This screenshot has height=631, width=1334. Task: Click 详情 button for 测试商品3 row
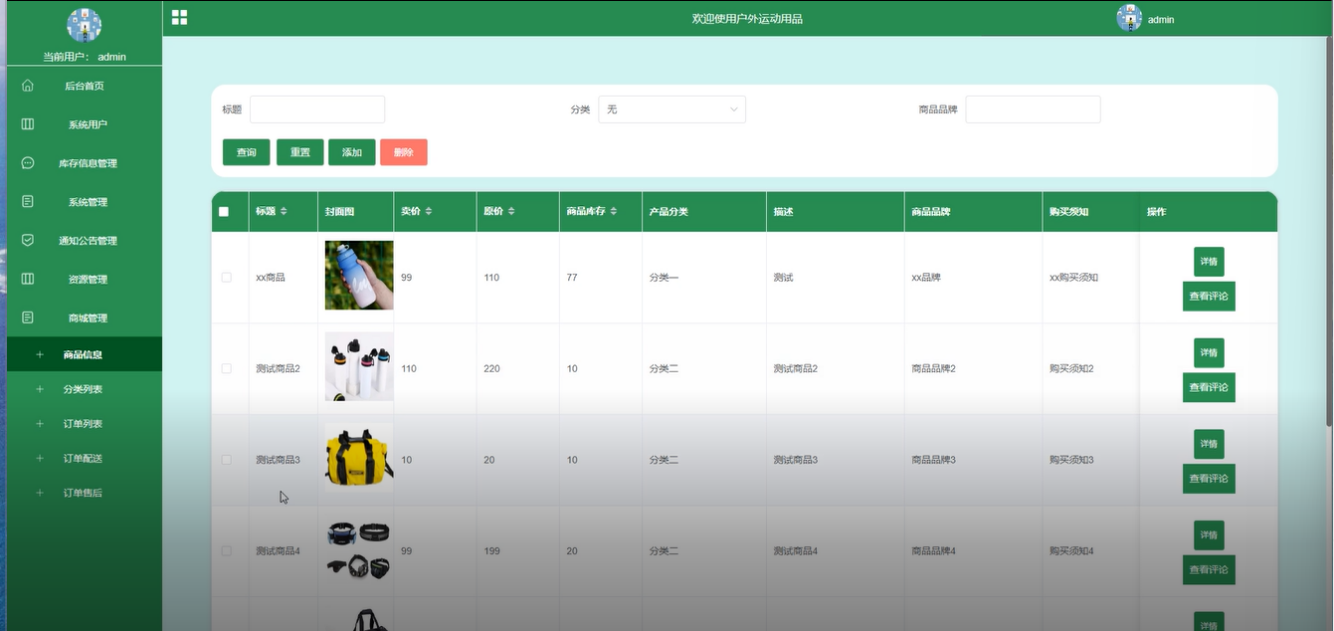1209,444
